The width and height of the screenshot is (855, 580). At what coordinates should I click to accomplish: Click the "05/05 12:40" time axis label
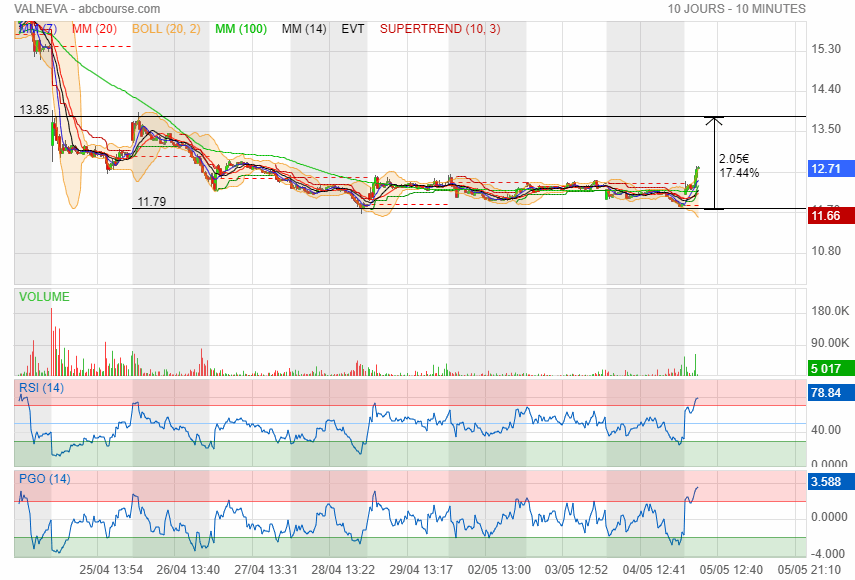click(732, 570)
